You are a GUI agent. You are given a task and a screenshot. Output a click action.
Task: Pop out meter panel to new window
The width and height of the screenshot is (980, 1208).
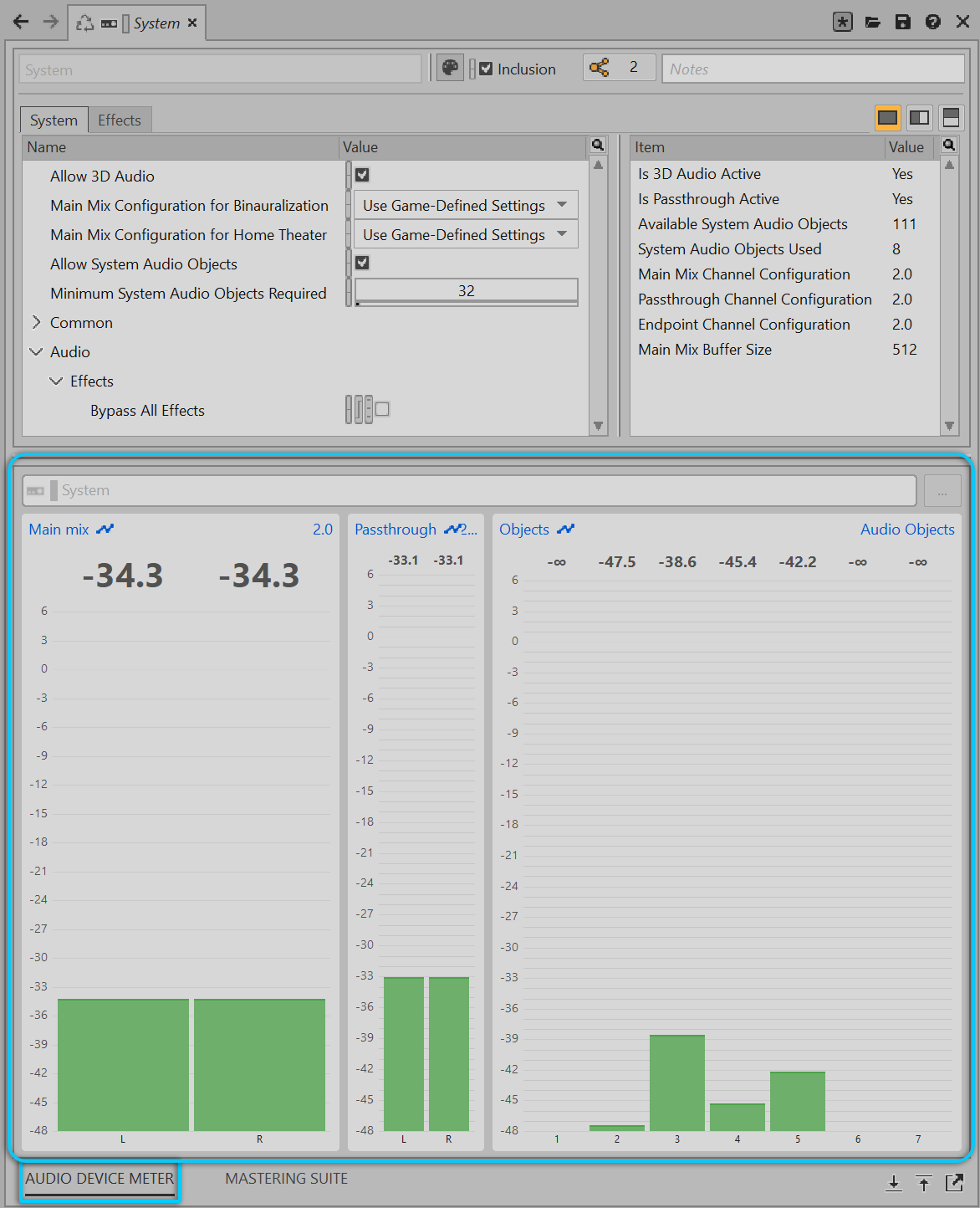tap(954, 1182)
